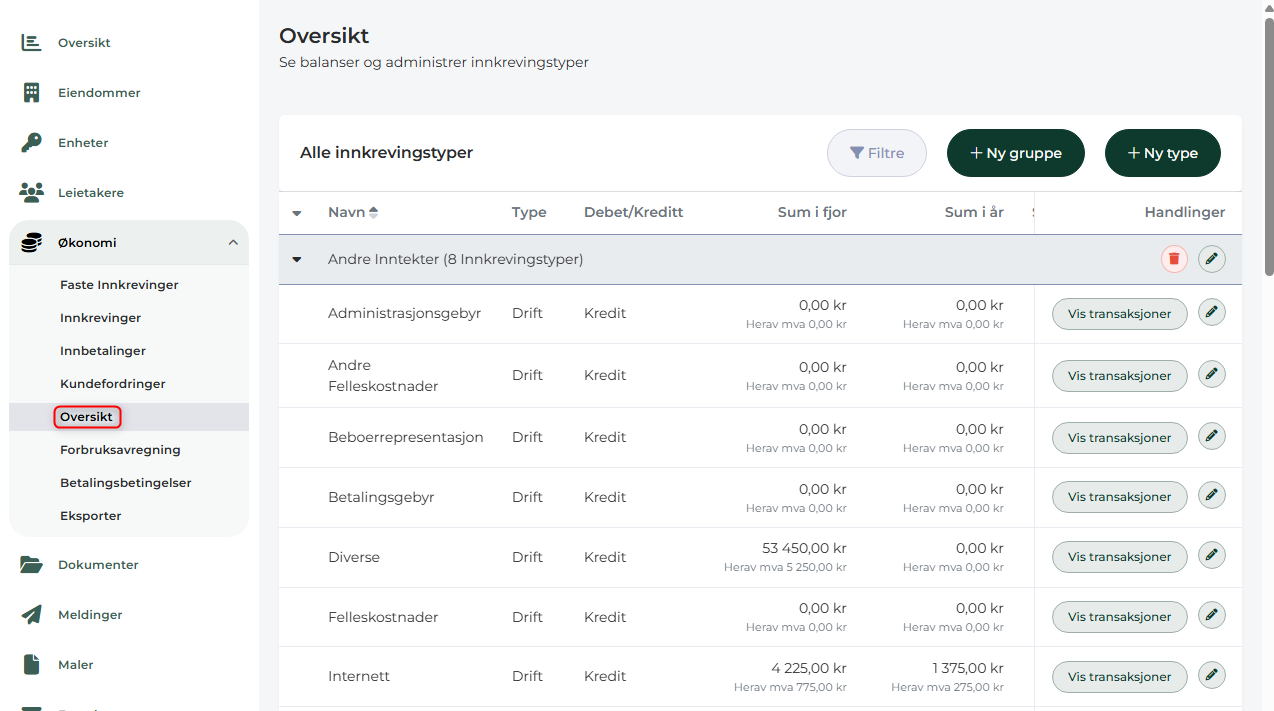Open Betalingsbetingelser submenu item
Screen dimensions: 1274x711
point(126,483)
